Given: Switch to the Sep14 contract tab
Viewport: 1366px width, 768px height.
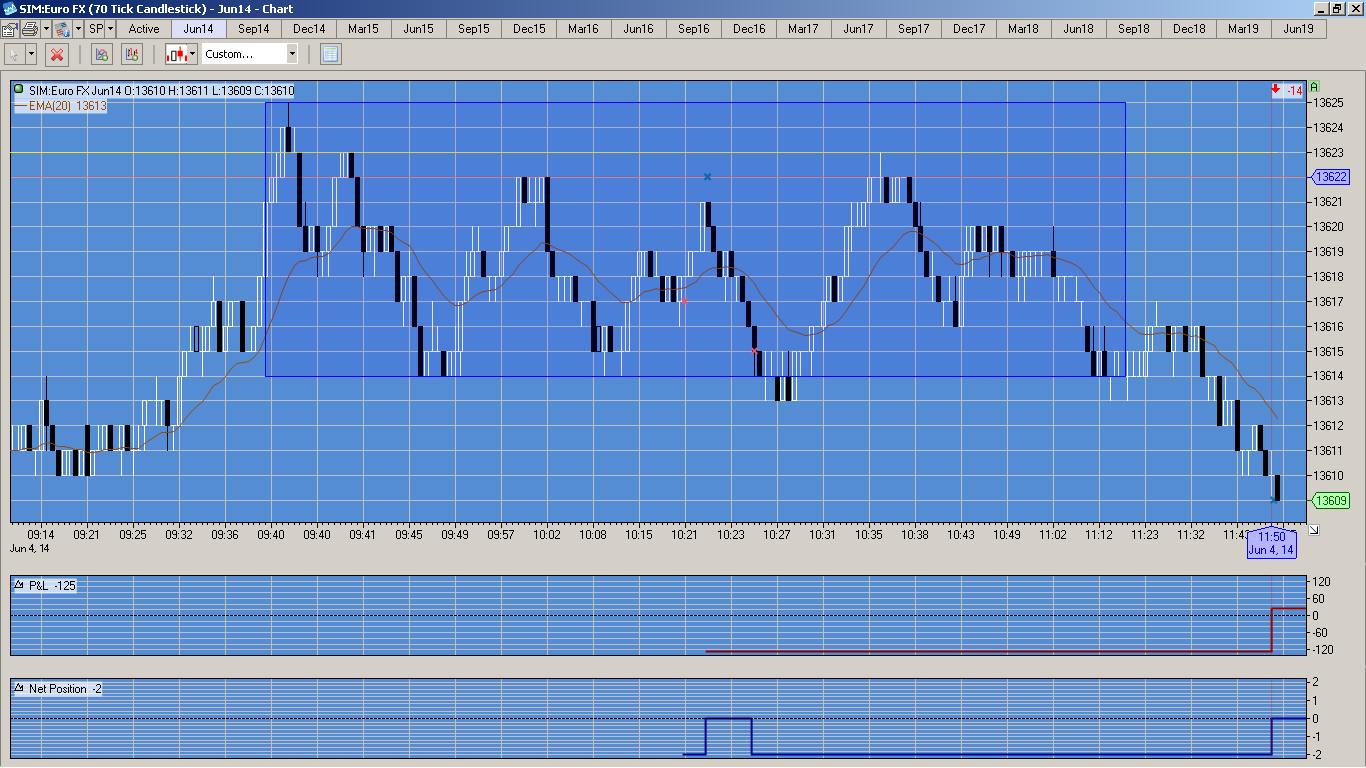Looking at the screenshot, I should point(254,29).
